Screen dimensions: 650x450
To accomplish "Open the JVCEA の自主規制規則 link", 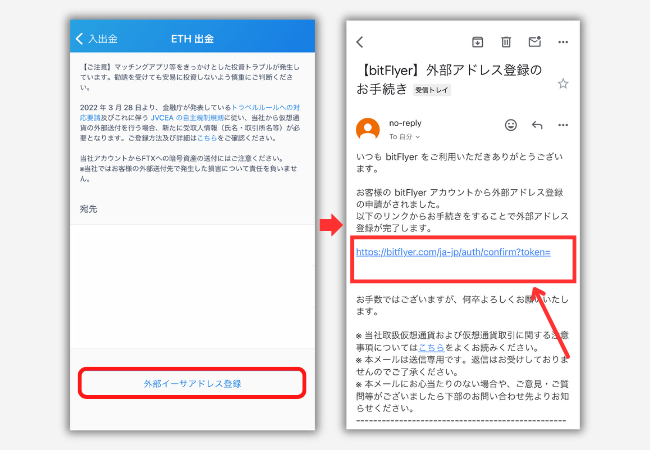I will tap(187, 118).
